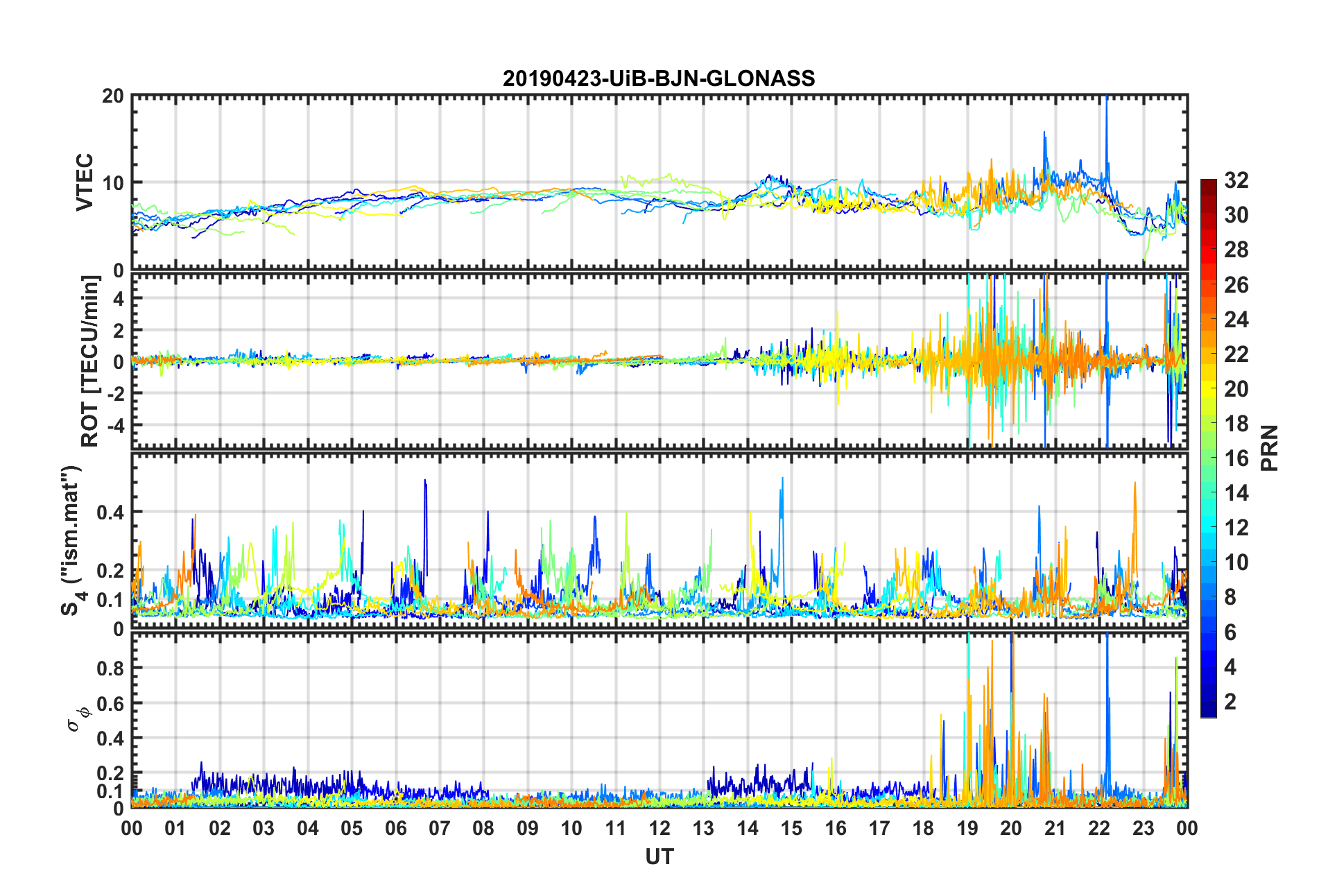Select the 0.4 tick on the S4 axis
1319x896 pixels.
point(110,512)
